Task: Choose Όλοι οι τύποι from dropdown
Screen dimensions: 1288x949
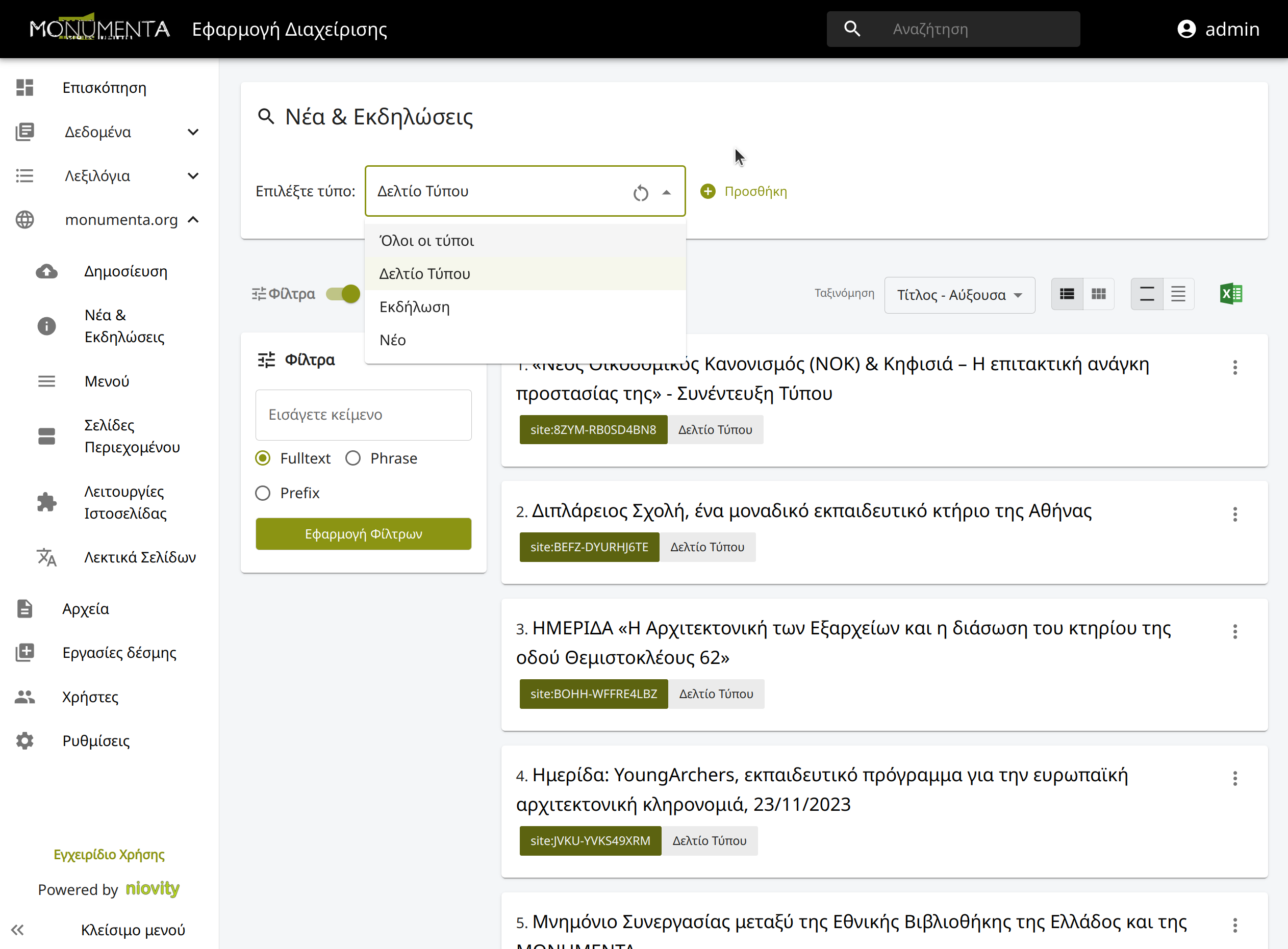Action: click(x=525, y=241)
